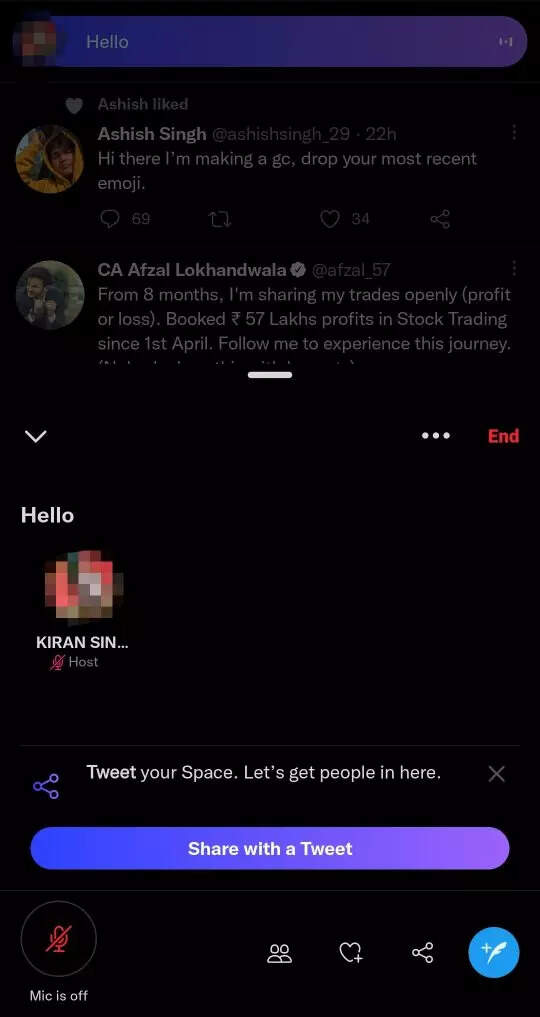Compose a tweet with the blue quill button
The image size is (540, 1017).
pyautogui.click(x=494, y=952)
